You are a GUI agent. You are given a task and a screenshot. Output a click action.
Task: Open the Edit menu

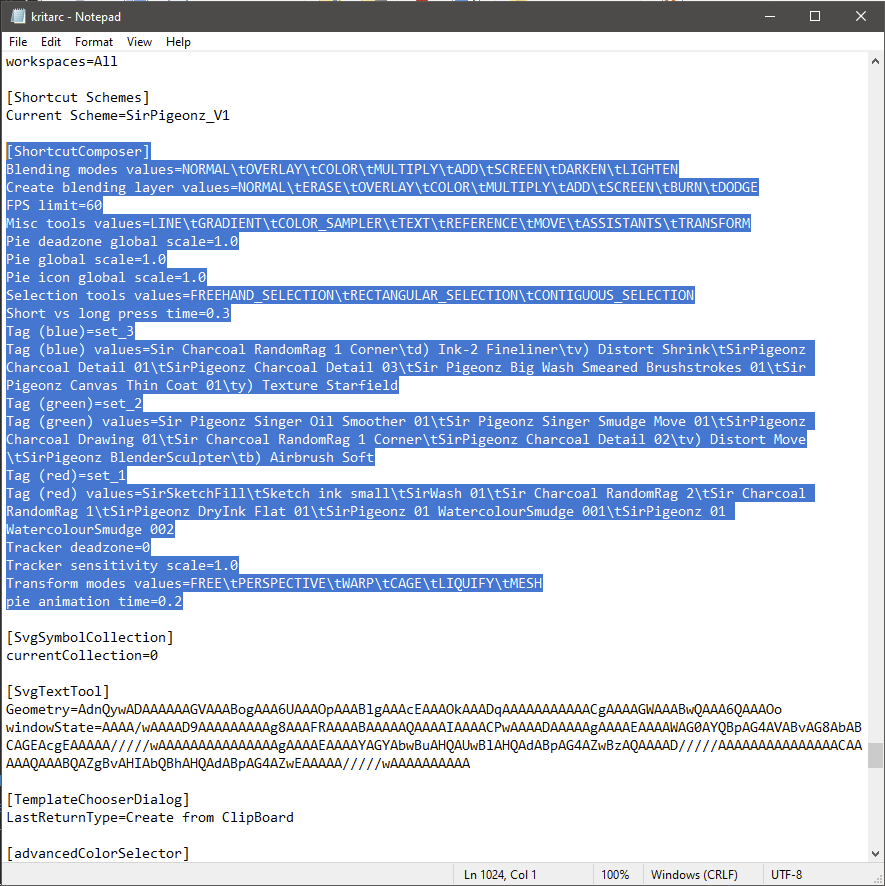50,42
